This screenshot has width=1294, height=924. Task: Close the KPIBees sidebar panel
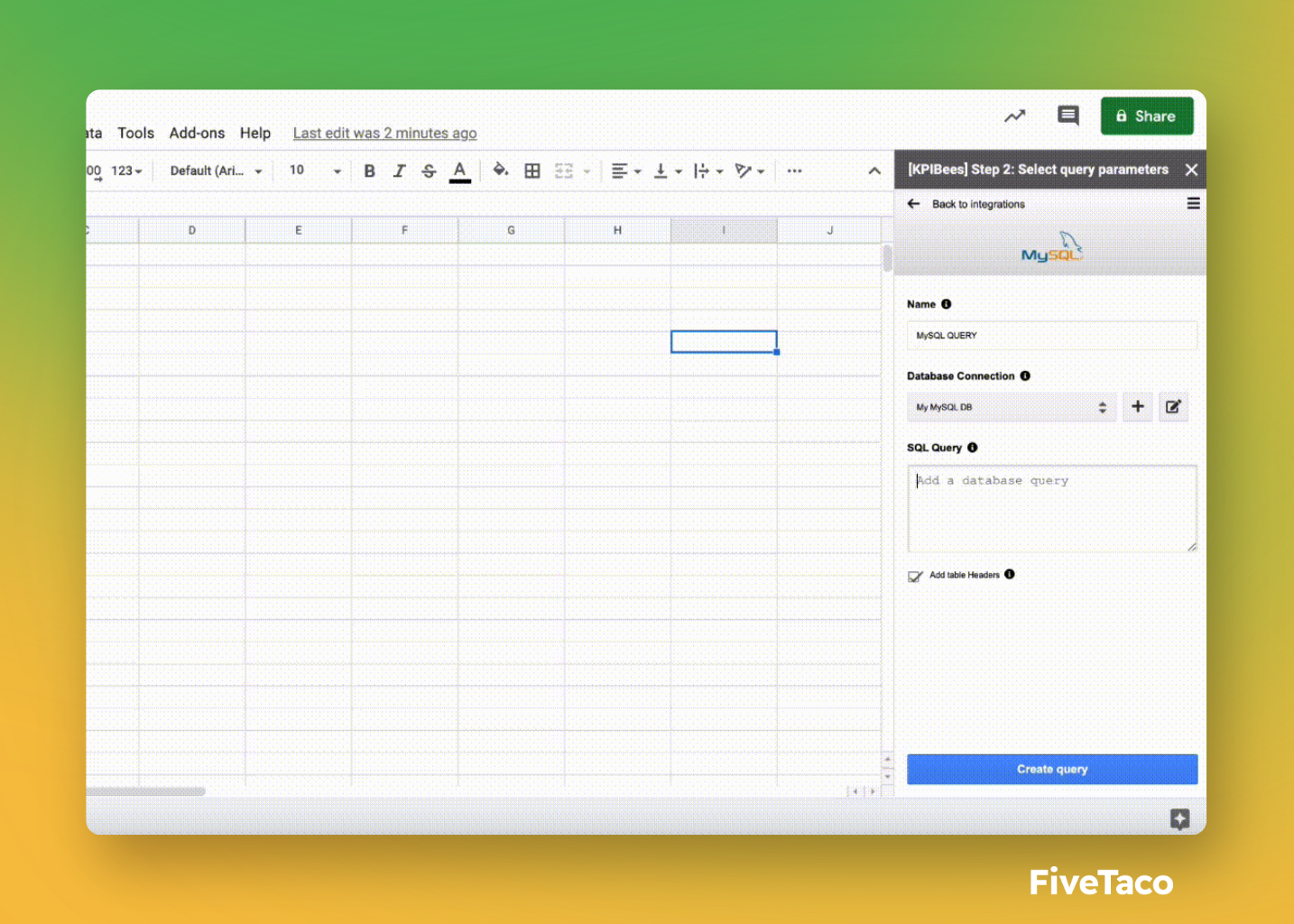1191,170
